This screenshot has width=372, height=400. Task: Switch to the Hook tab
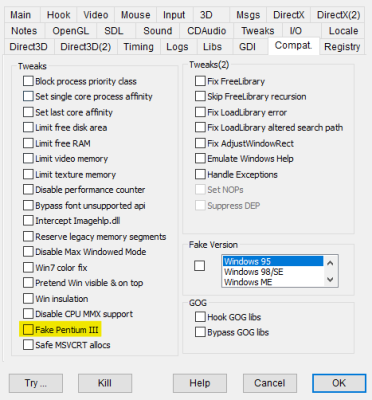coord(58,15)
